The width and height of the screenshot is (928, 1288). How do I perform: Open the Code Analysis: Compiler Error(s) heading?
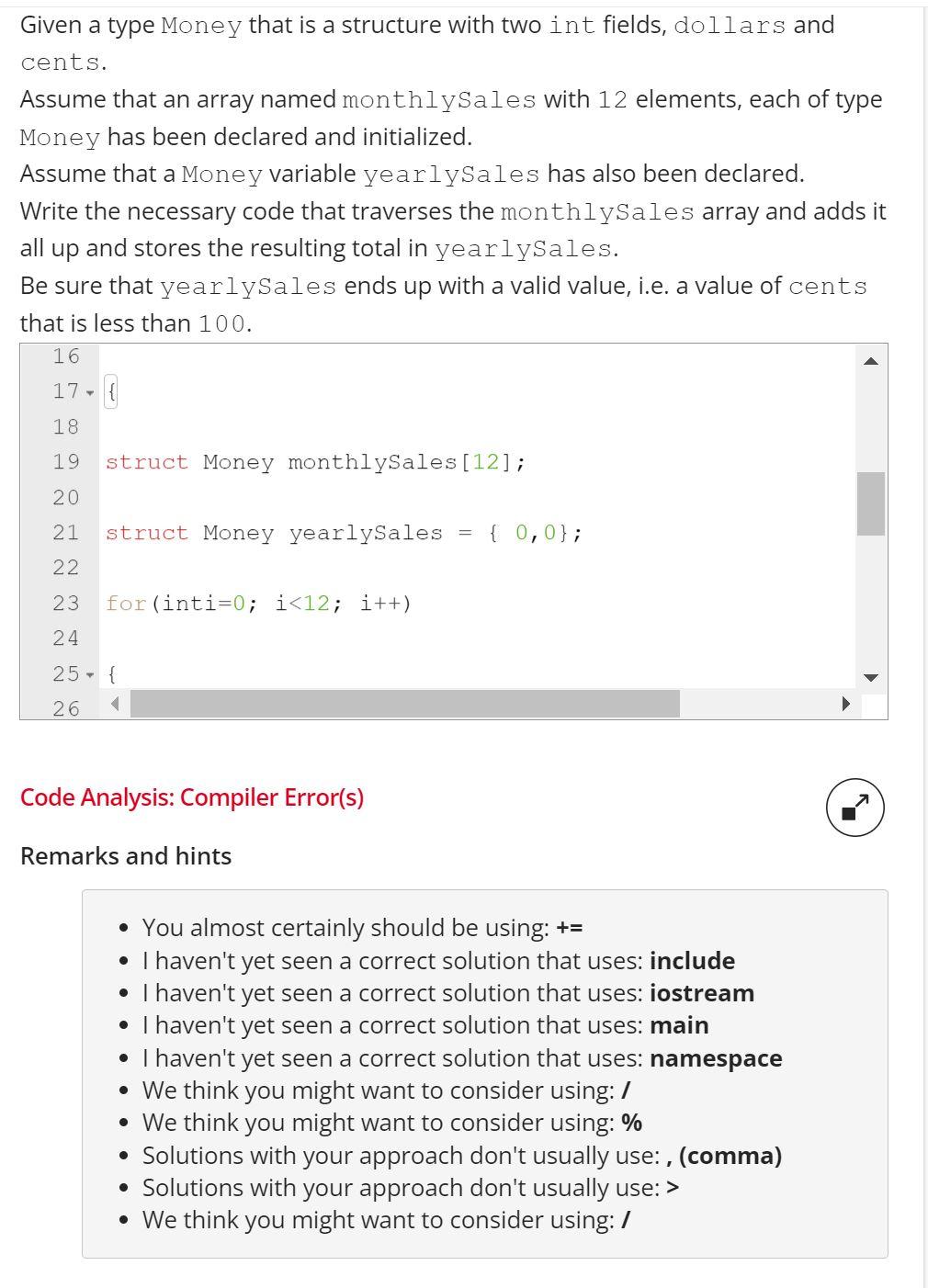pos(193,797)
